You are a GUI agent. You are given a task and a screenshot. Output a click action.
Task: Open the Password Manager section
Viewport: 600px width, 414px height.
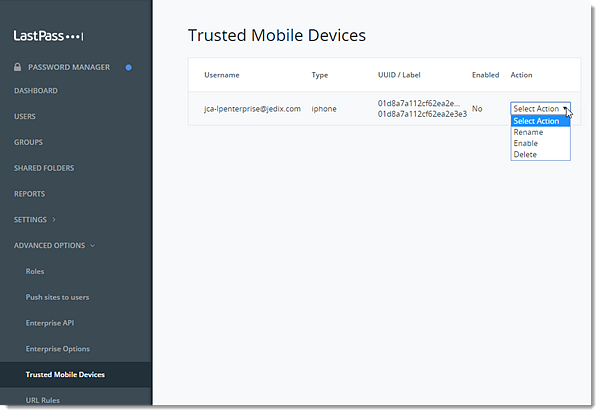69,67
